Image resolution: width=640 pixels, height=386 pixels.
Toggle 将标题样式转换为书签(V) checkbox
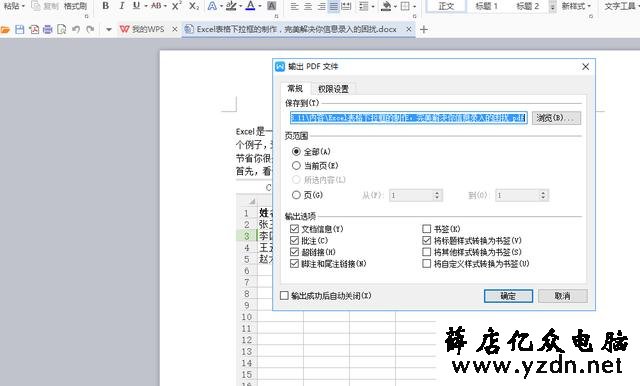(x=427, y=241)
